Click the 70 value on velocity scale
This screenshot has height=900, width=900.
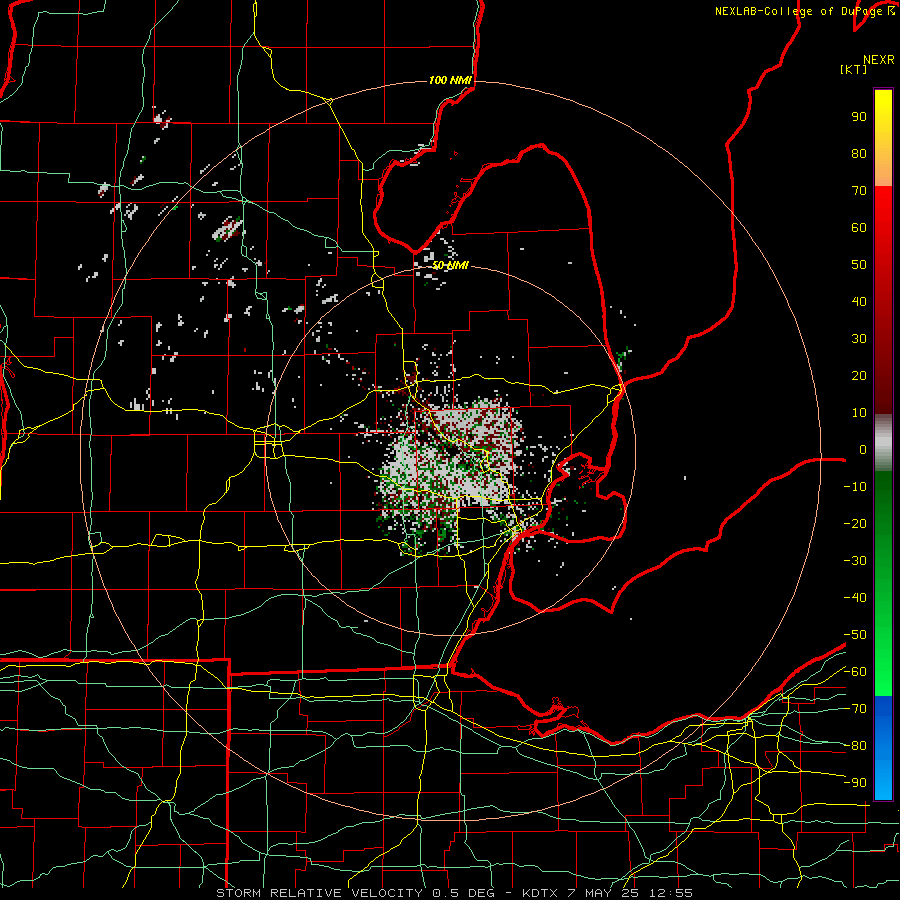pyautogui.click(x=859, y=191)
